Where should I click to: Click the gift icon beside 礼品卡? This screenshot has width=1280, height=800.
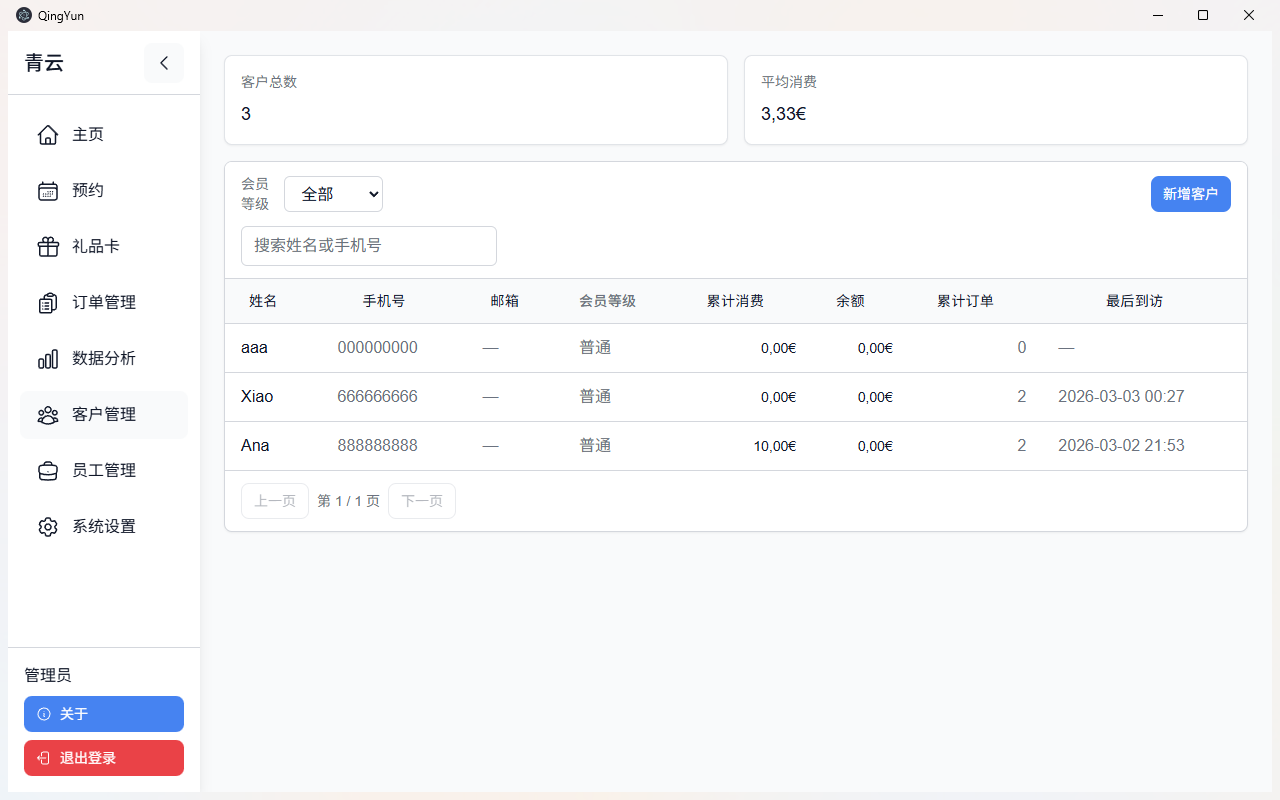[48, 247]
